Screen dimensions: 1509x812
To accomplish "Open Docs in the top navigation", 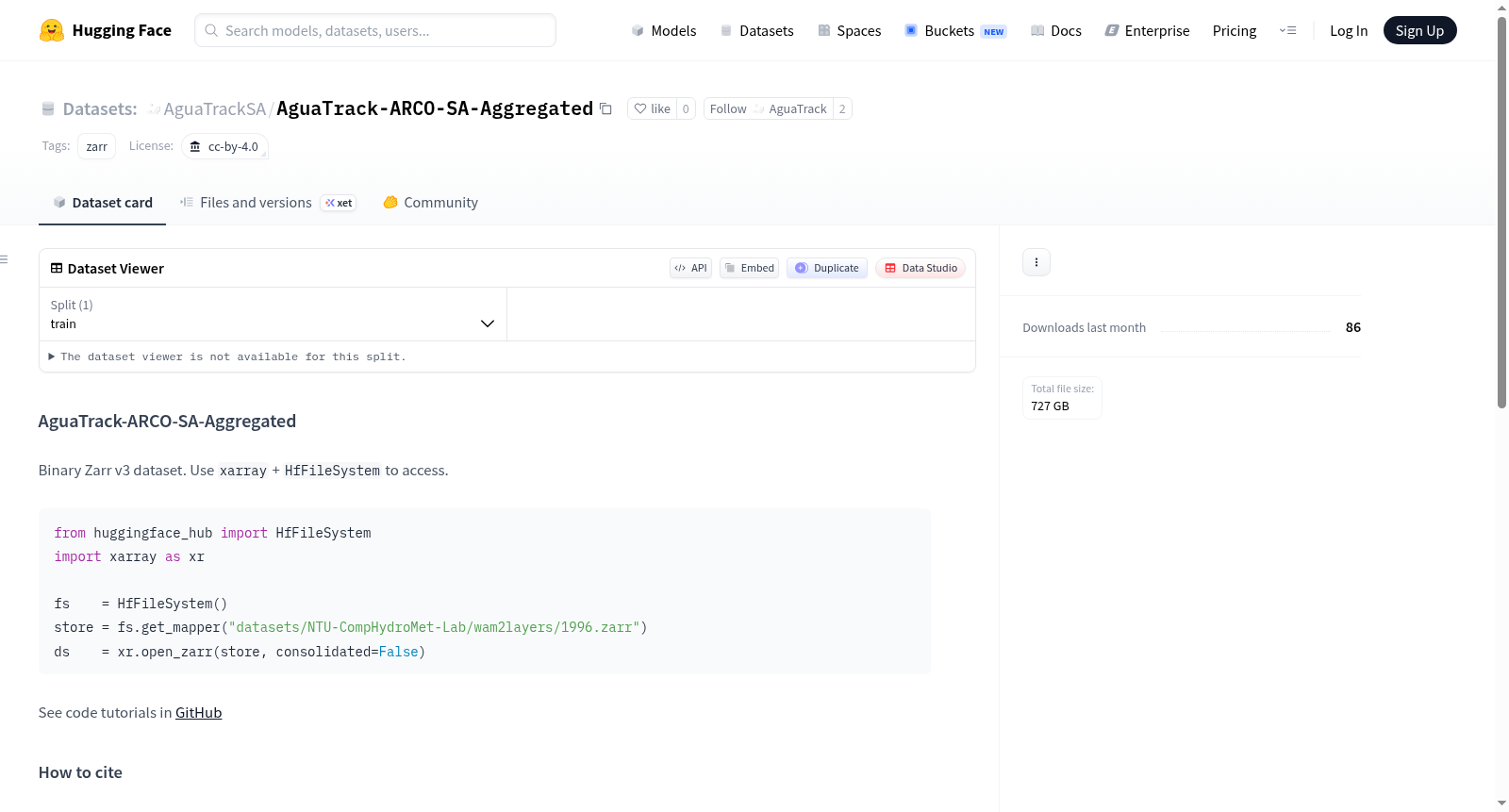I will [x=1056, y=31].
